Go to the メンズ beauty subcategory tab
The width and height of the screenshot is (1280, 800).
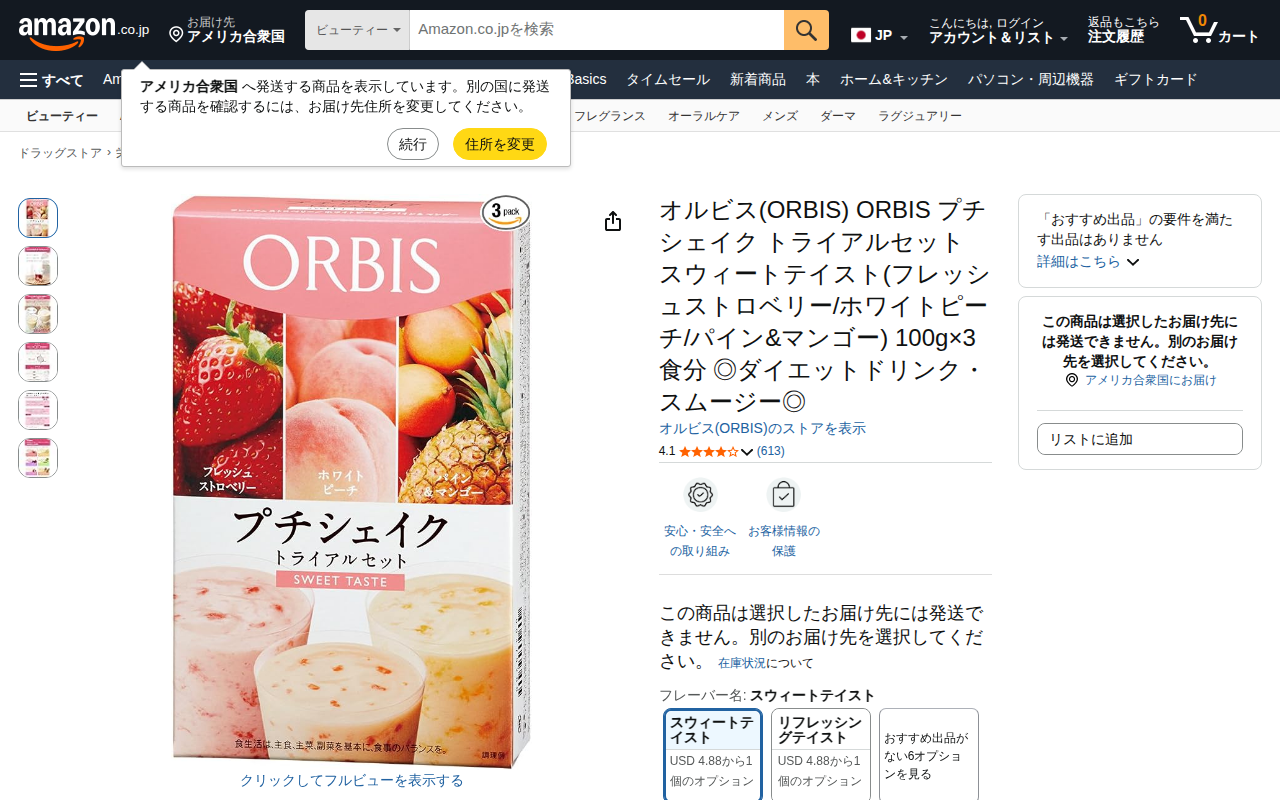[x=780, y=116]
